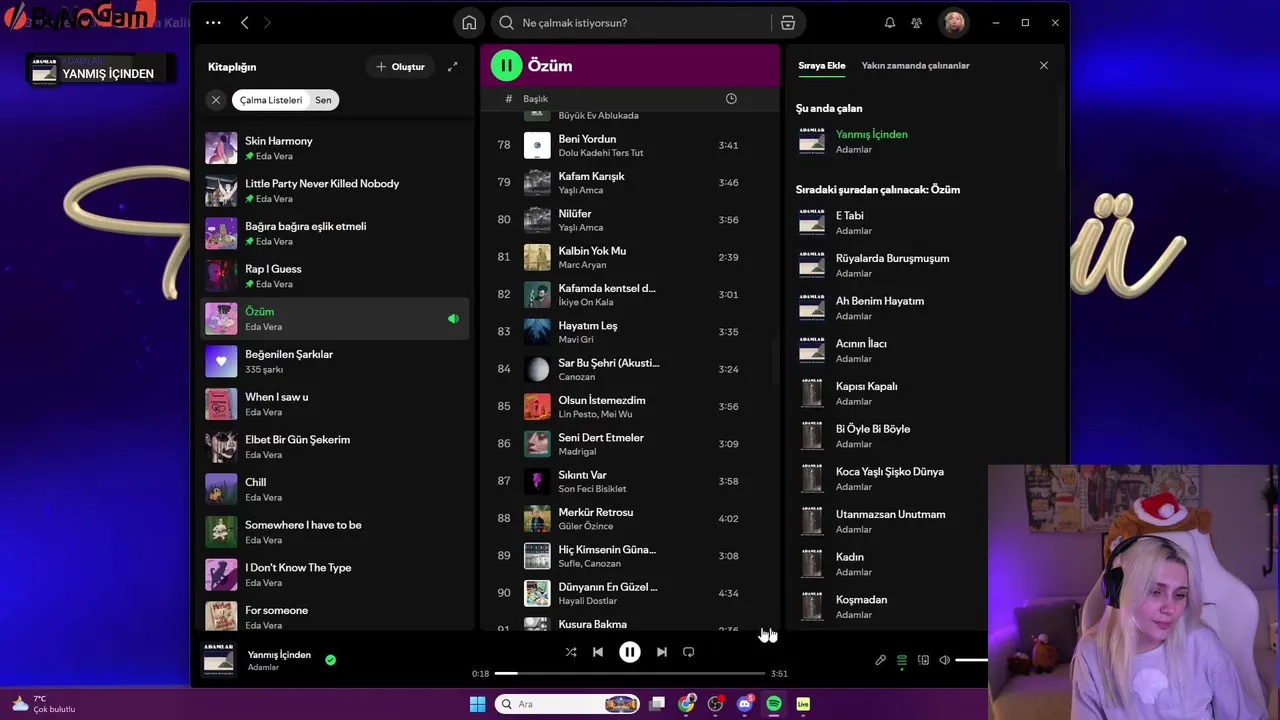The height and width of the screenshot is (720, 1280).
Task: Mute the volume speaker icon
Action: 944,660
